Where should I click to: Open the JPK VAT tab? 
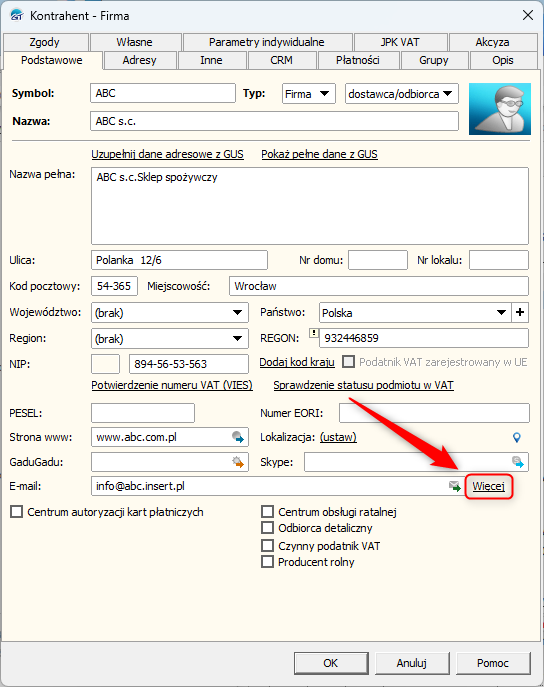pos(400,42)
